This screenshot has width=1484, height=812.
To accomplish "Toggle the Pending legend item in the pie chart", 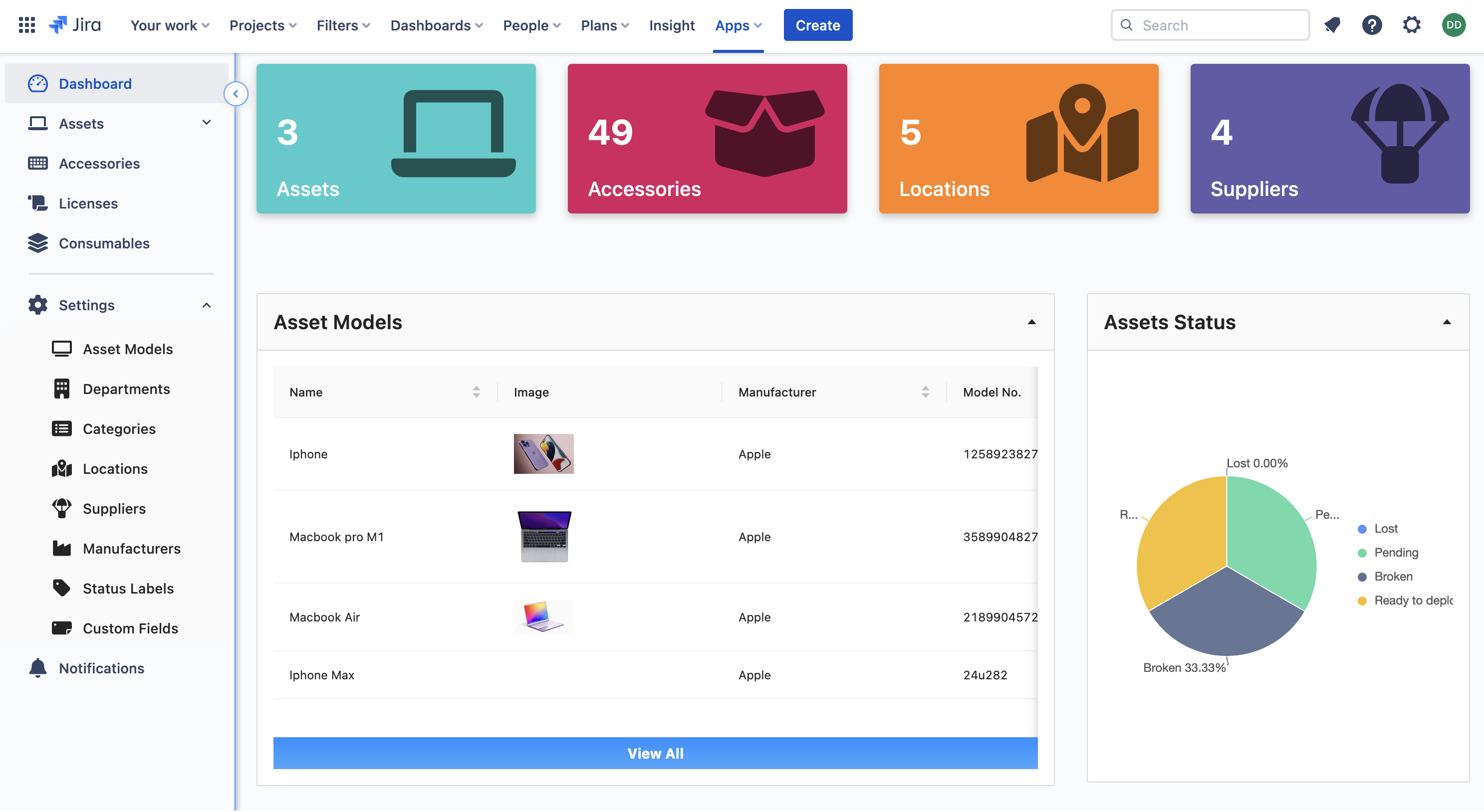I will pos(1395,552).
